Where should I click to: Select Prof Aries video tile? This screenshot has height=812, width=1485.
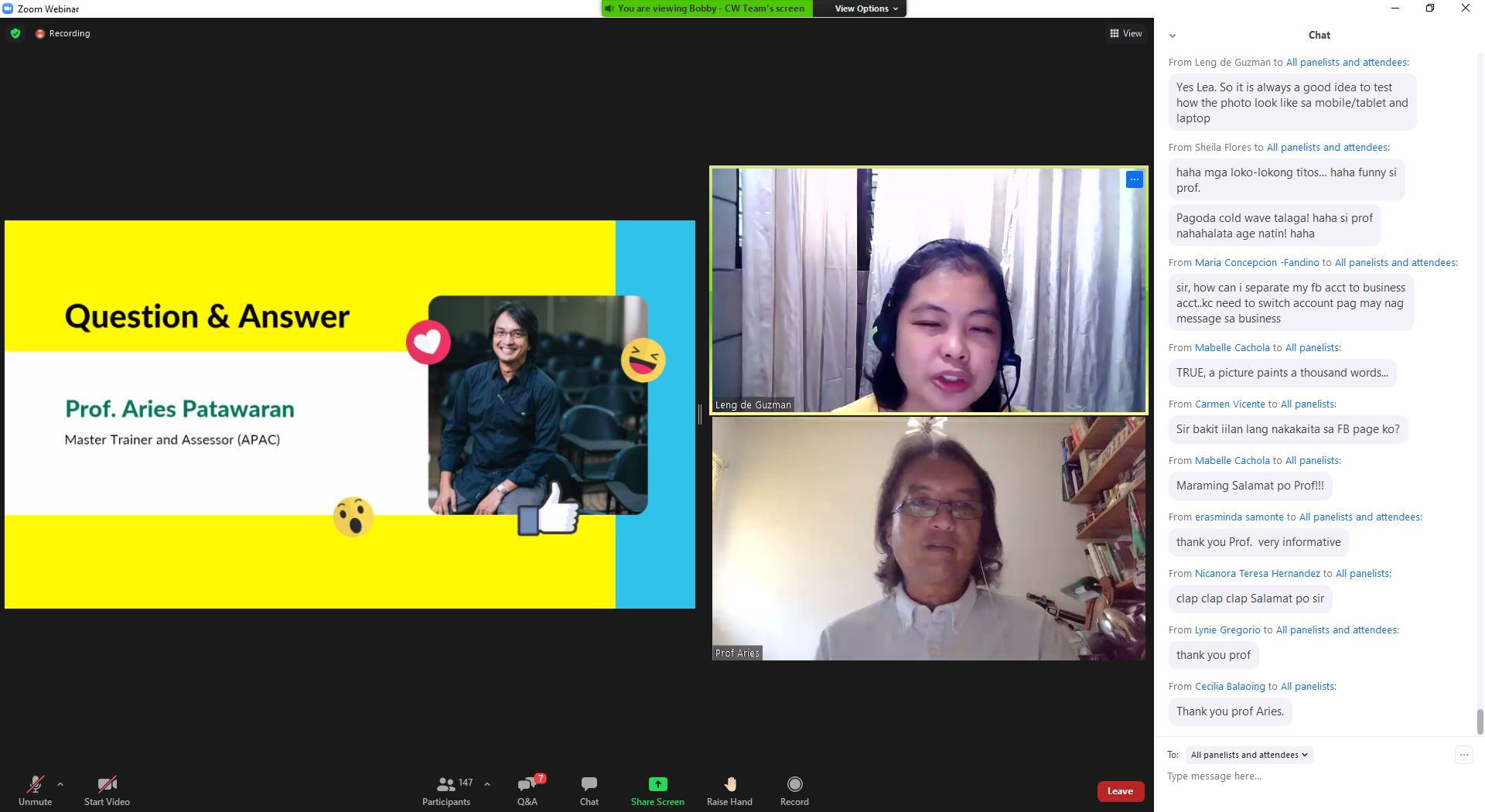pos(928,538)
